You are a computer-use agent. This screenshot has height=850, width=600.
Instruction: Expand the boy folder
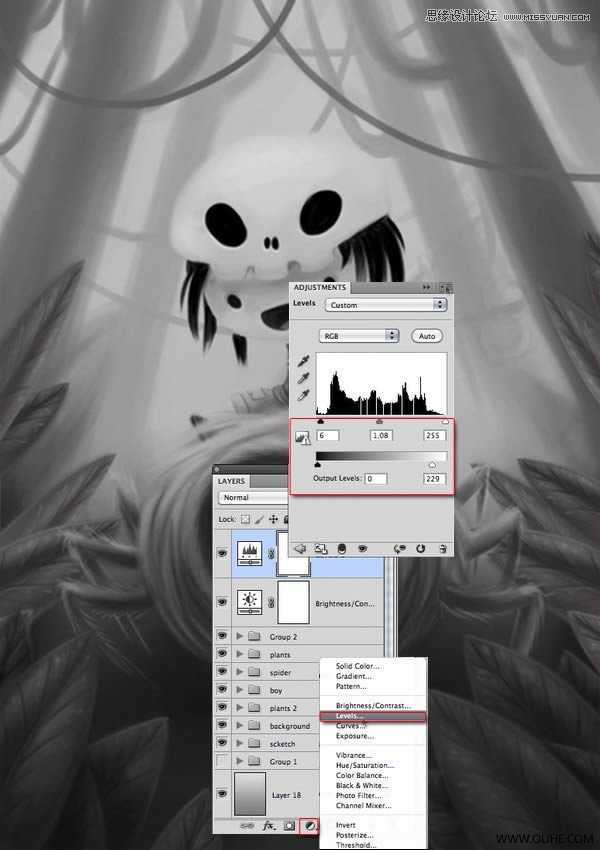pos(240,690)
